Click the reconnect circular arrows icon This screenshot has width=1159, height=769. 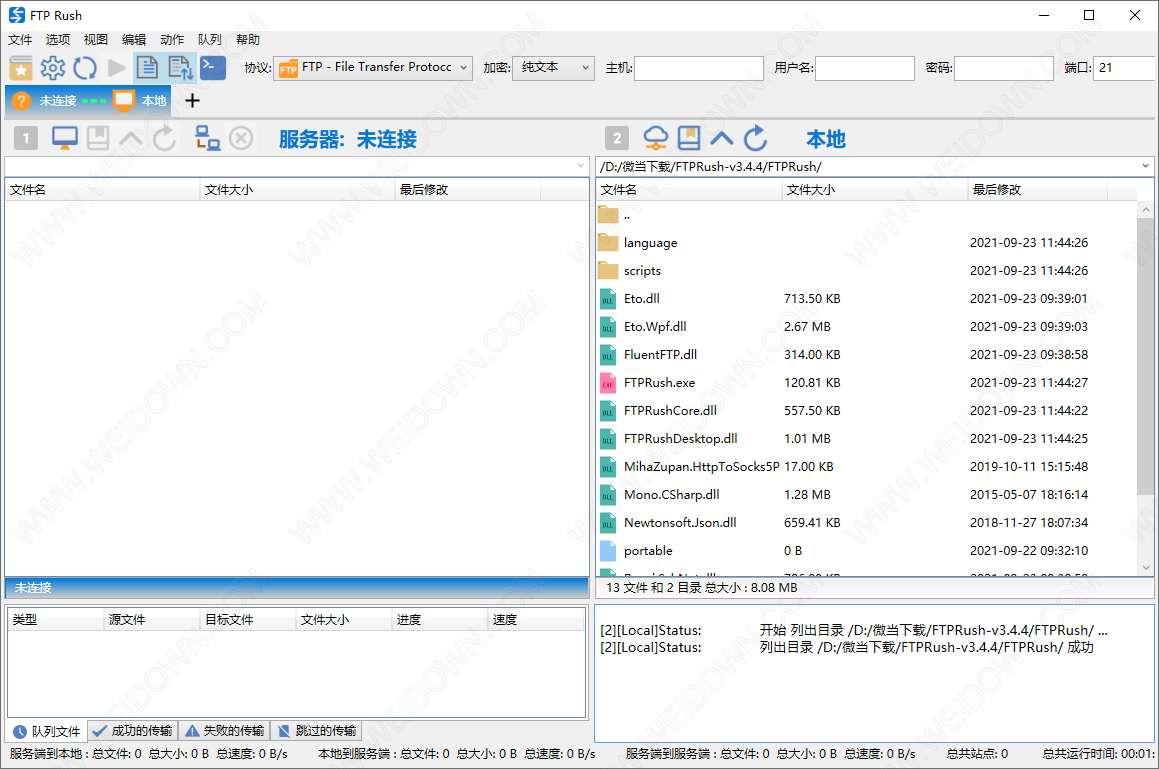click(x=84, y=68)
